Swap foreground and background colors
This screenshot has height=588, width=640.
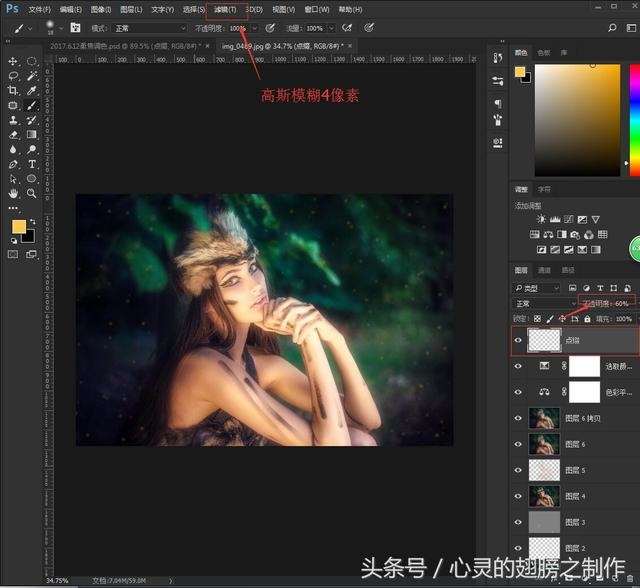coord(33,222)
